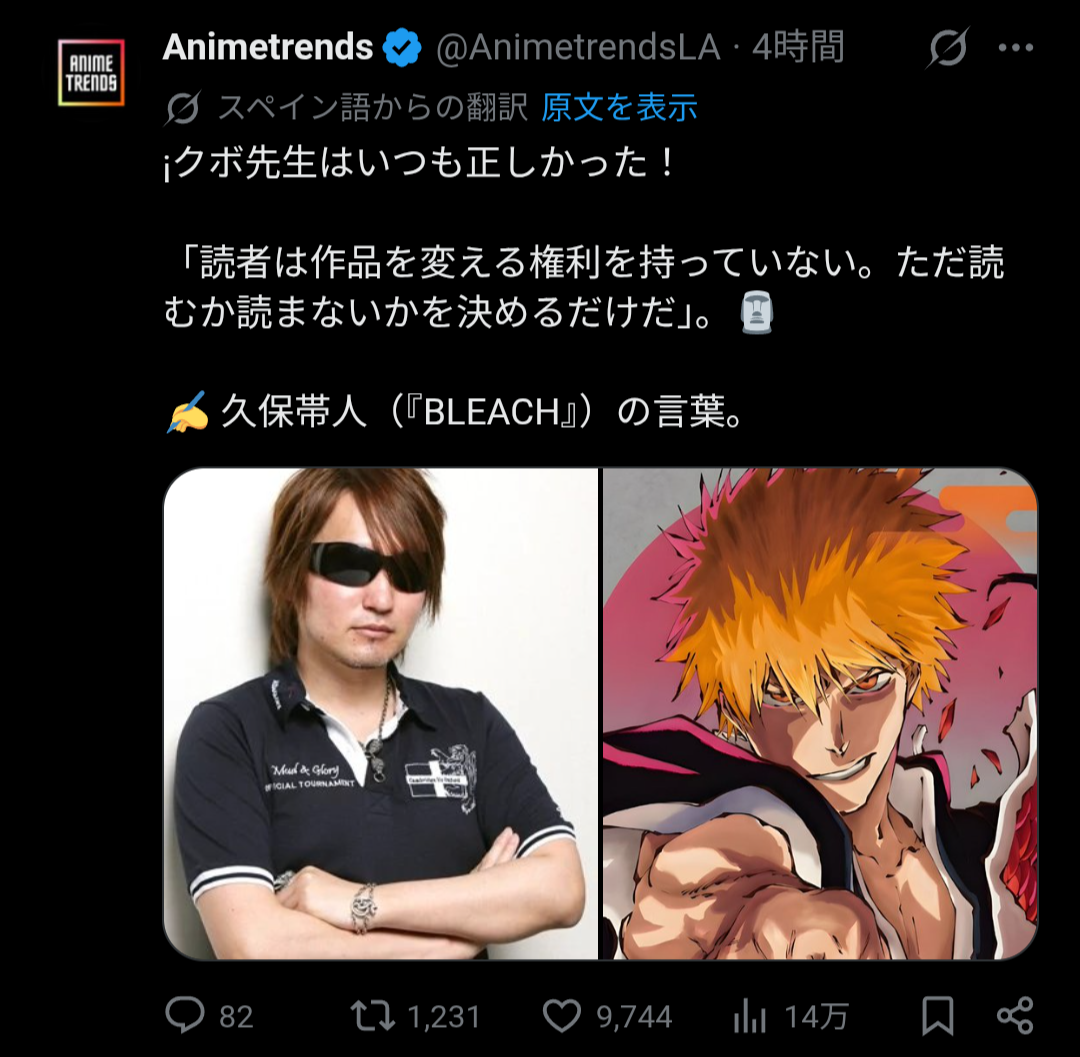Open the Animetrends profile avatar
Image resolution: width=1080 pixels, height=1057 pixels.
pos(91,72)
